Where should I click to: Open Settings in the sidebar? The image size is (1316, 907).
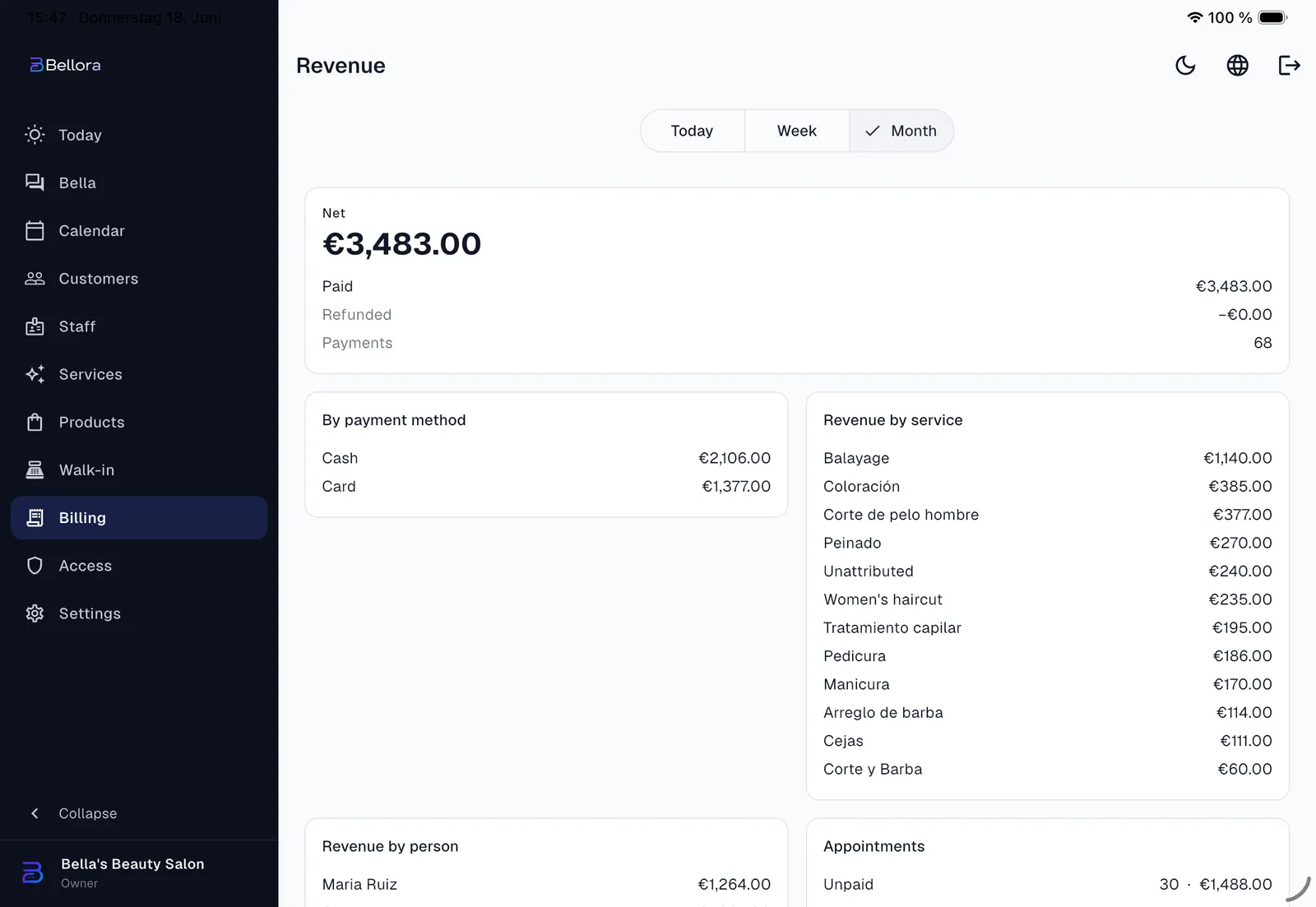[139, 613]
